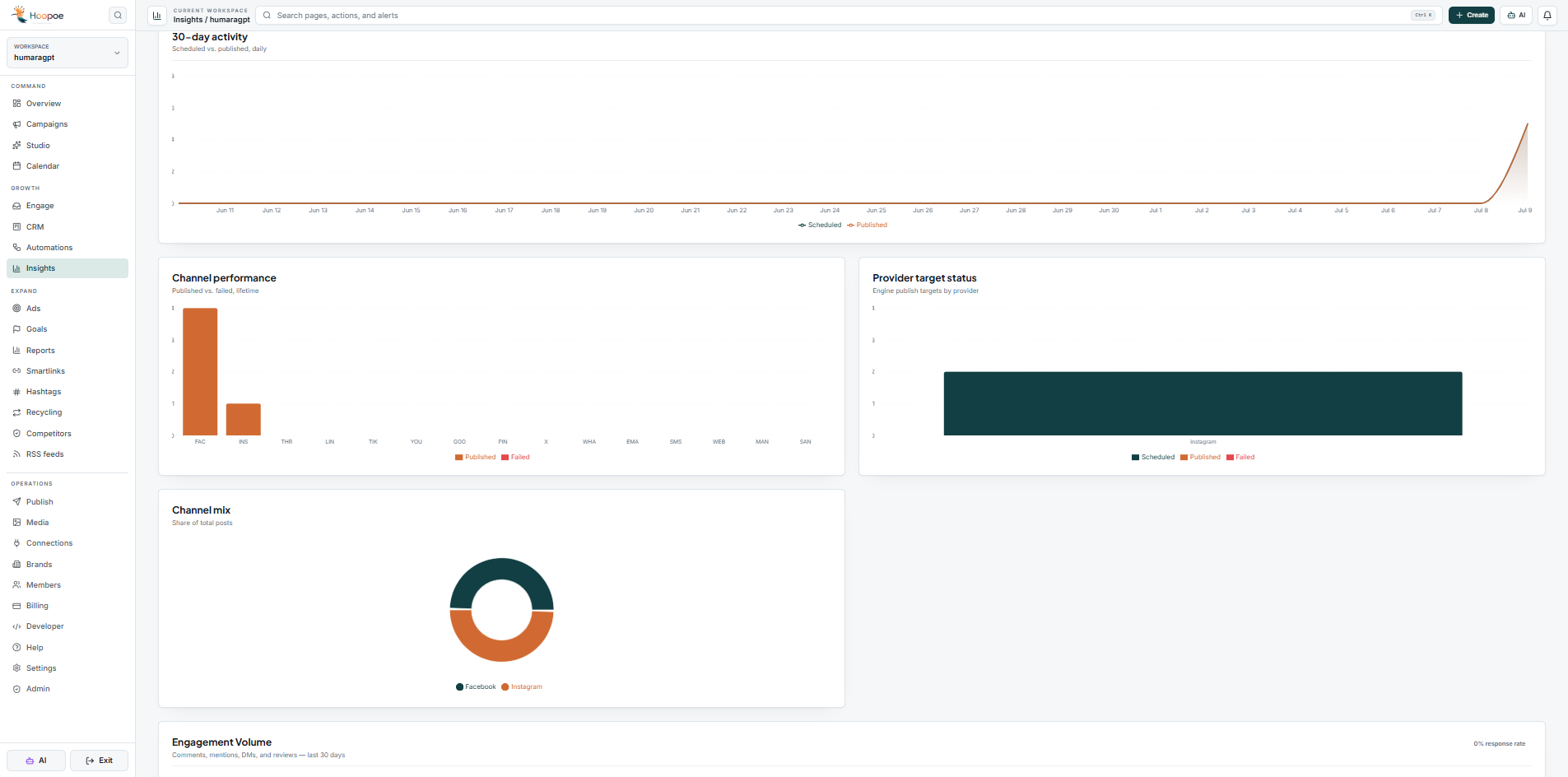
Task: Click the Smartlinks link icon
Action: pyautogui.click(x=16, y=371)
